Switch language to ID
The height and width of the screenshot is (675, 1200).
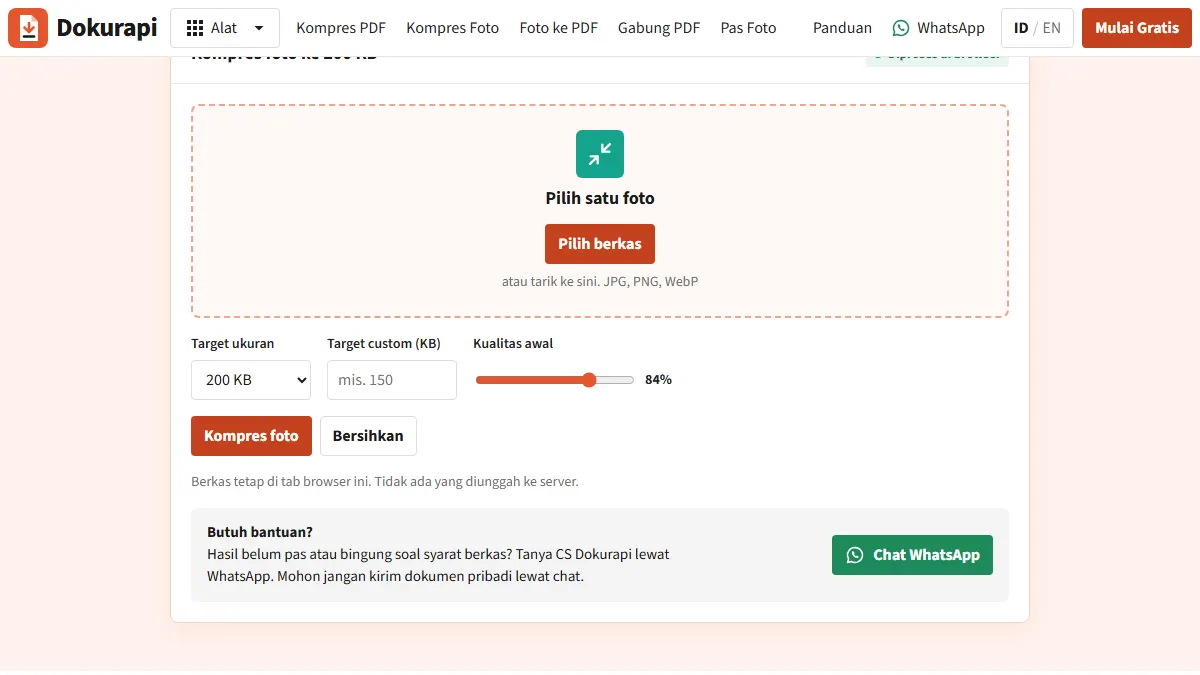[1021, 28]
